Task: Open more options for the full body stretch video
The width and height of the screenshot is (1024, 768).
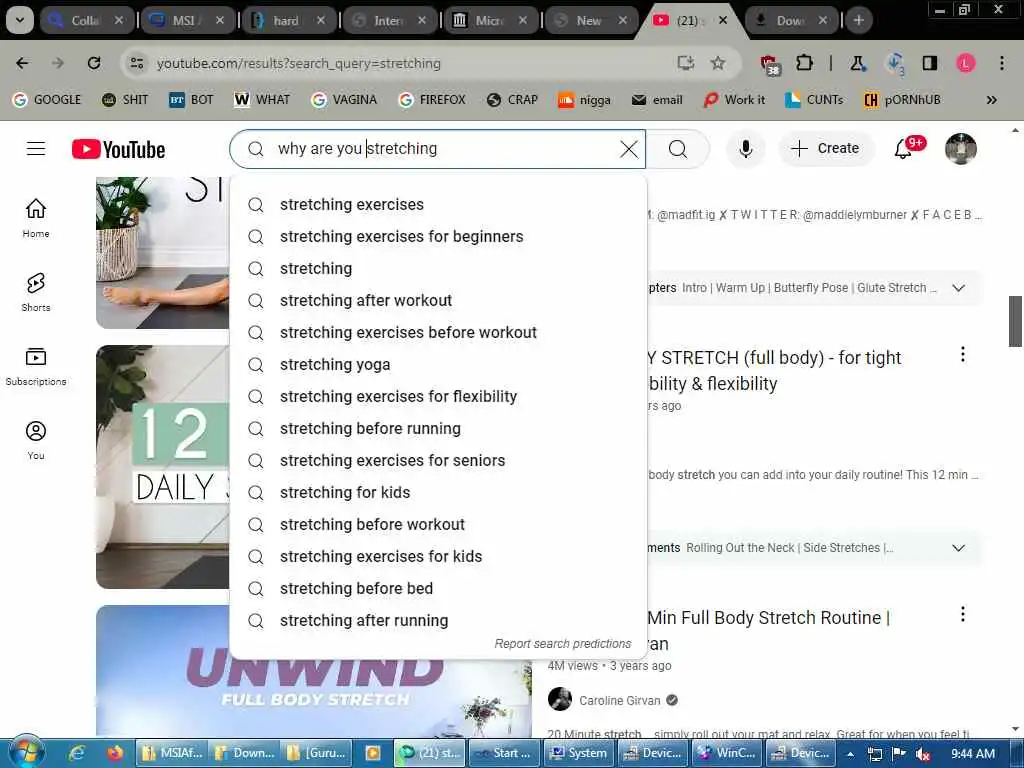Action: tap(963, 354)
